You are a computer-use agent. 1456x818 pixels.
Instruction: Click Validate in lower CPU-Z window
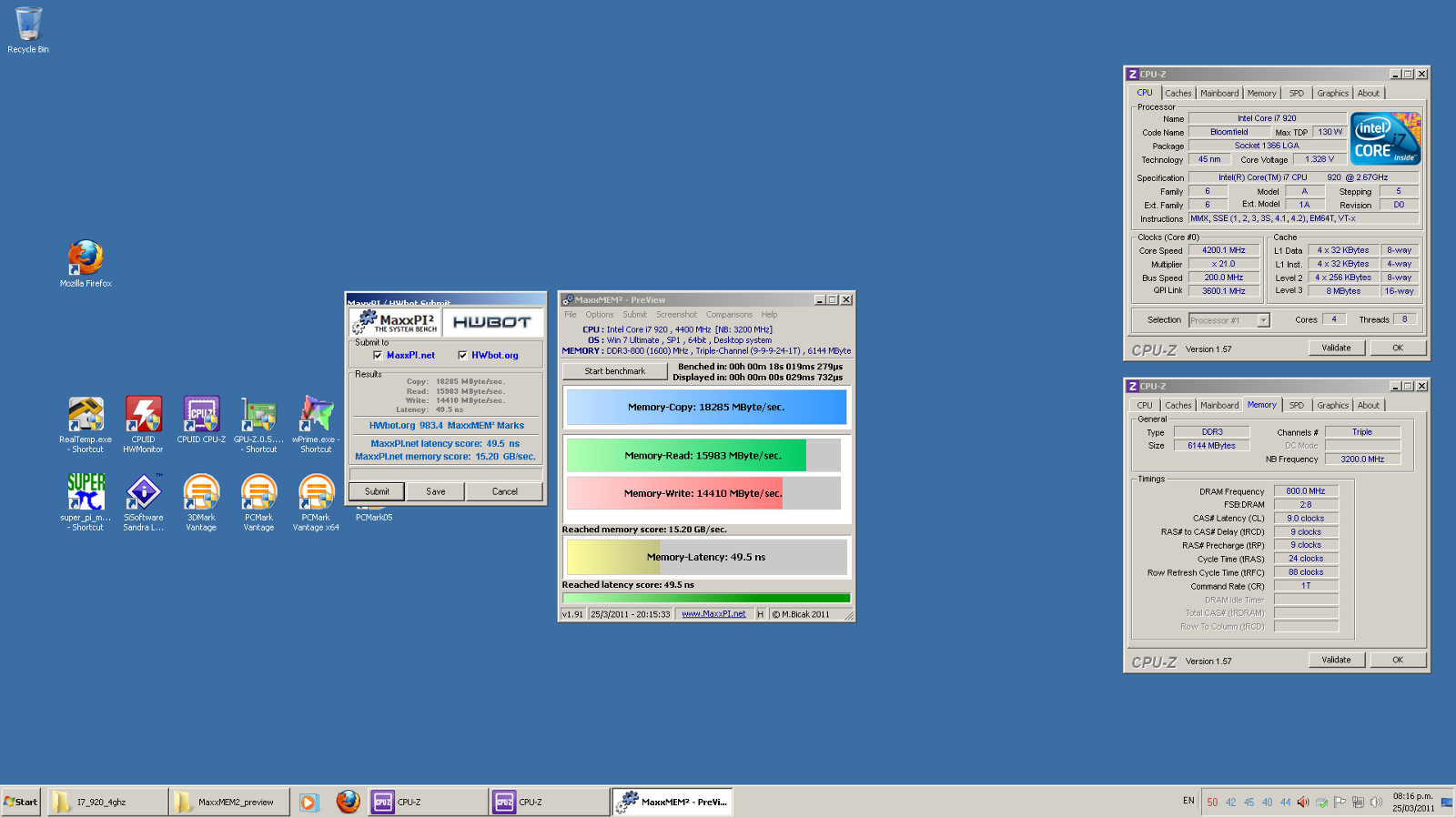[x=1336, y=660]
